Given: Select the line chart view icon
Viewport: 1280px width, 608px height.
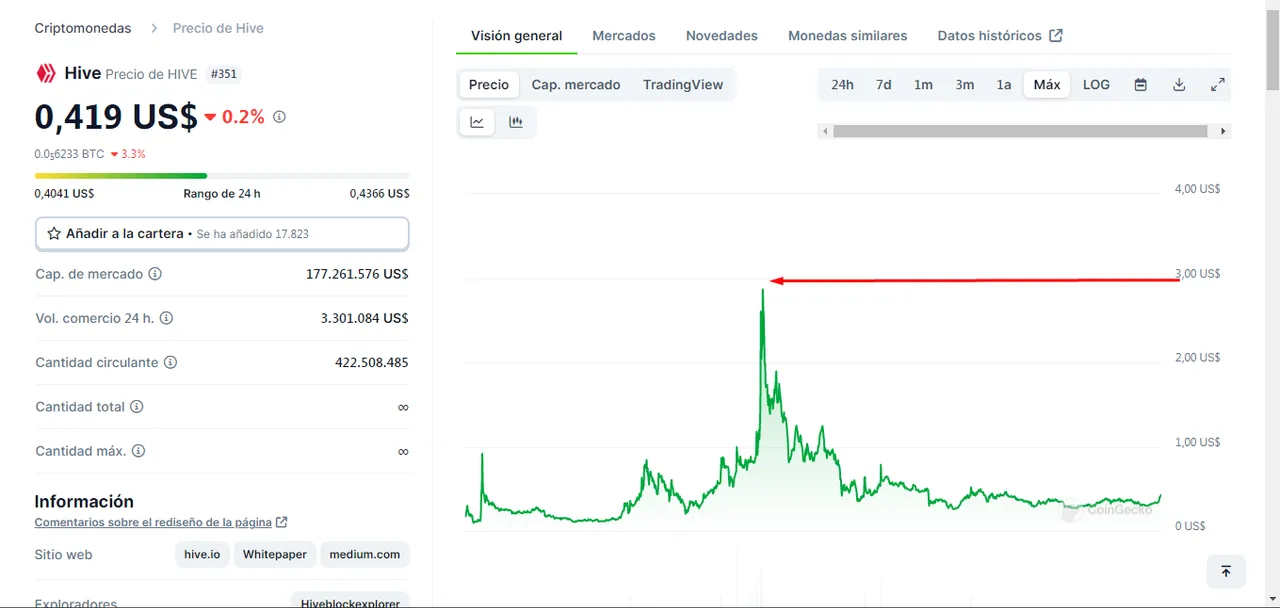Looking at the screenshot, I should point(477,122).
